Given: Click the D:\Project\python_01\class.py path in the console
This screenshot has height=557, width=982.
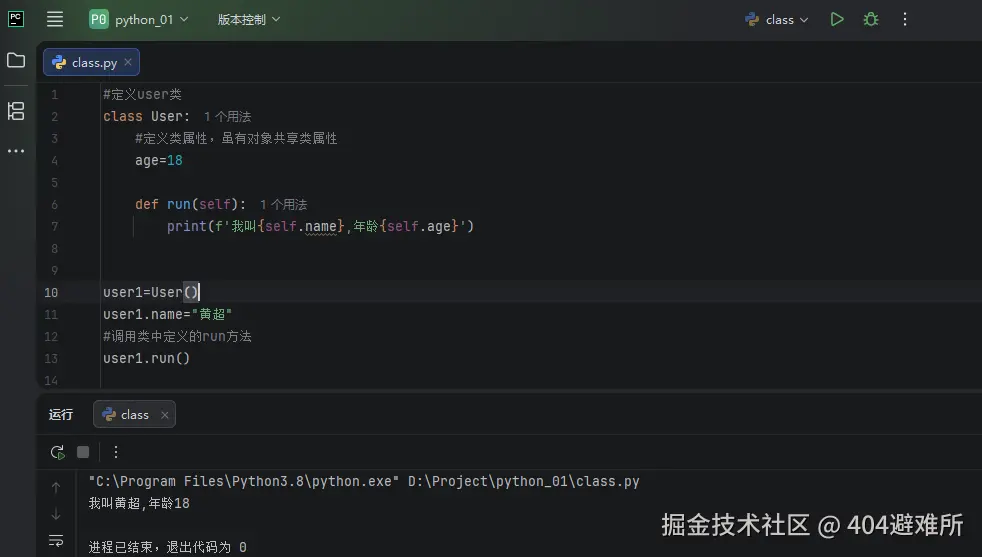Looking at the screenshot, I should (x=523, y=481).
